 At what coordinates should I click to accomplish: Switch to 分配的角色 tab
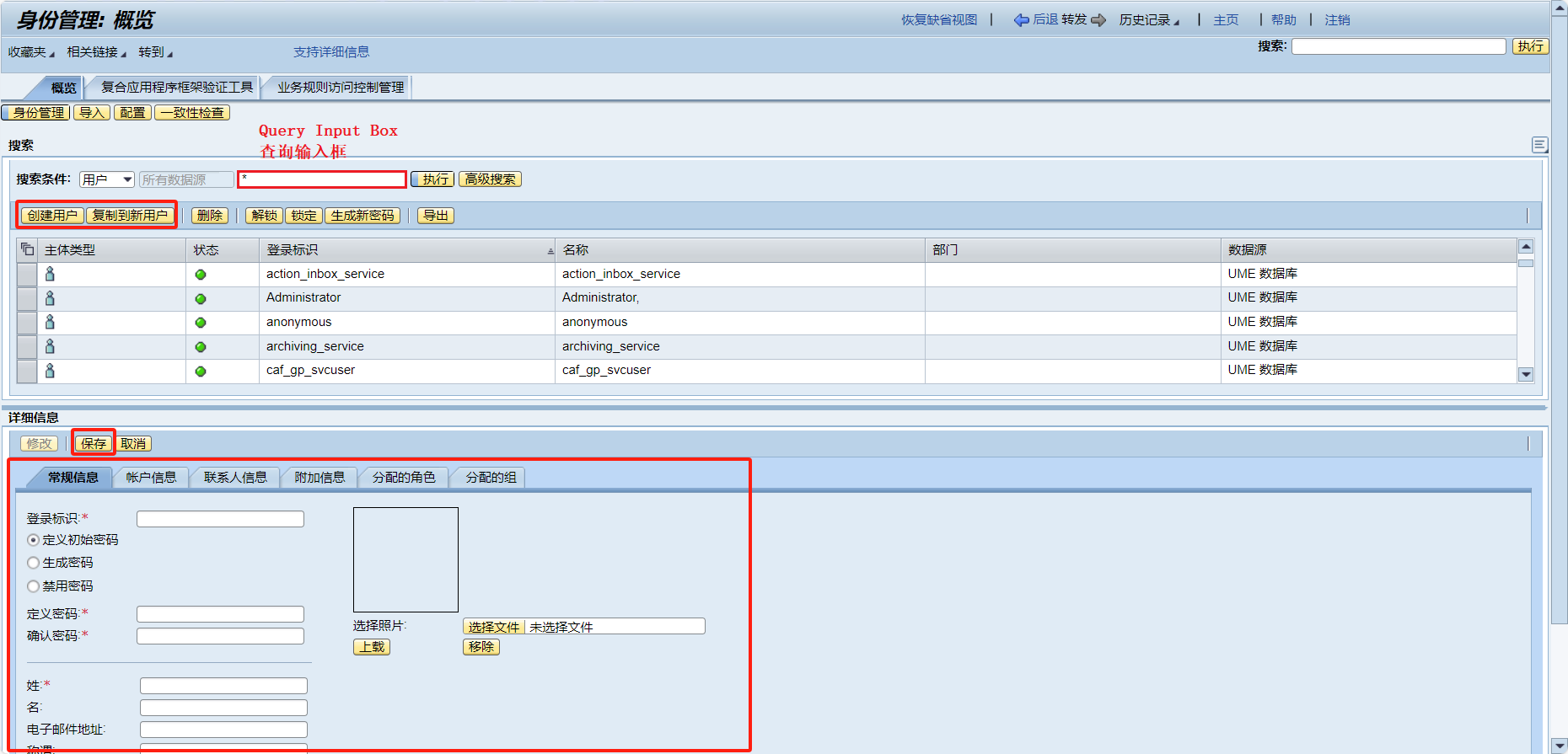point(404,478)
